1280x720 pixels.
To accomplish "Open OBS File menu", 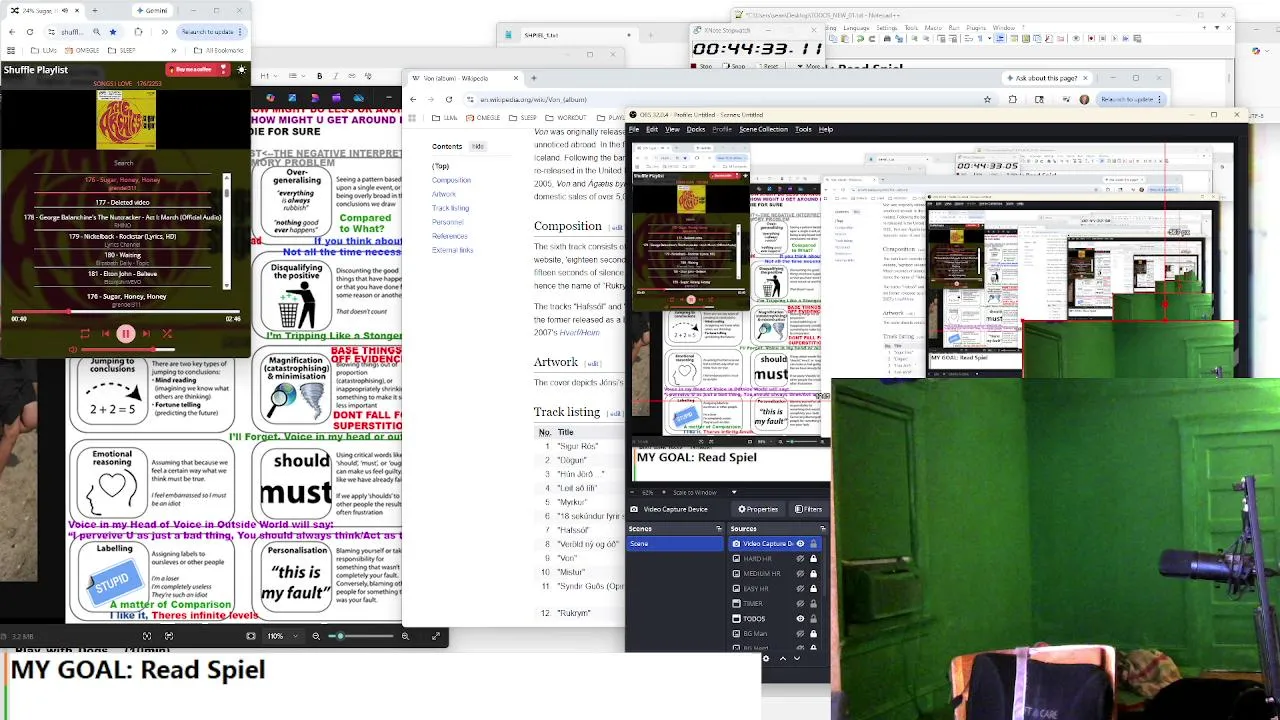I will tap(634, 129).
